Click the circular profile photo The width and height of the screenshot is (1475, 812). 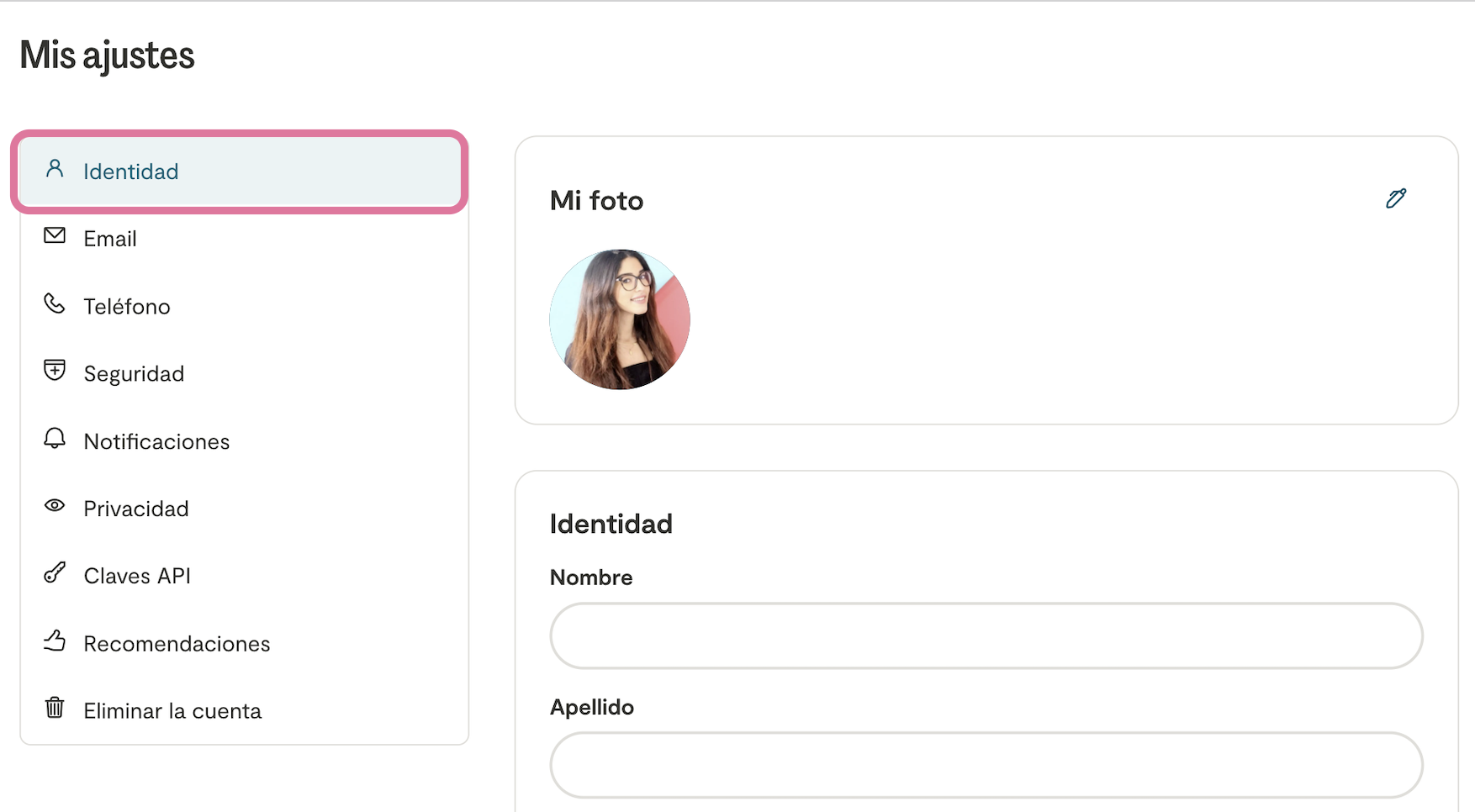(x=620, y=319)
